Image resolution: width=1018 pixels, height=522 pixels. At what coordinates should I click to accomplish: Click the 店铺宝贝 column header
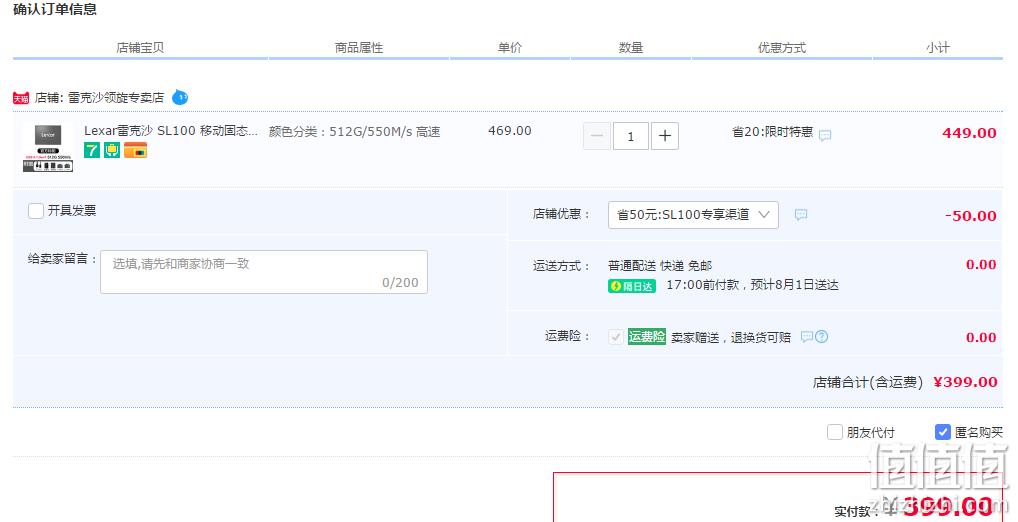[140, 47]
